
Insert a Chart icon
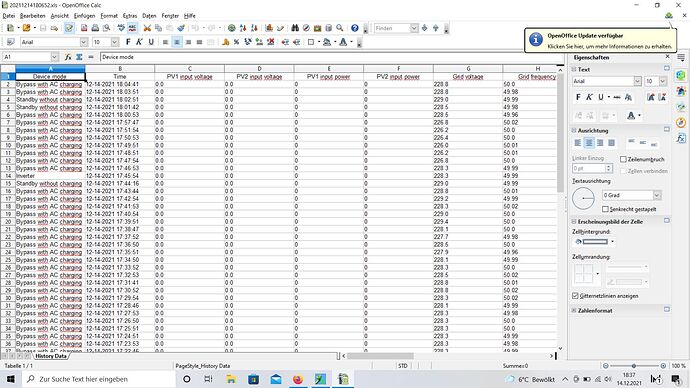click(x=269, y=28)
